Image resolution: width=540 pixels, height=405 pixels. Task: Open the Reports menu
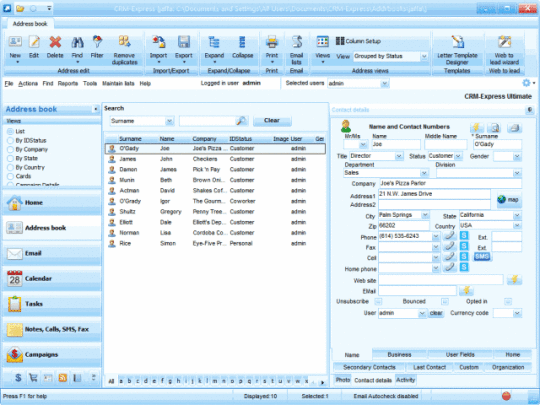tap(68, 83)
